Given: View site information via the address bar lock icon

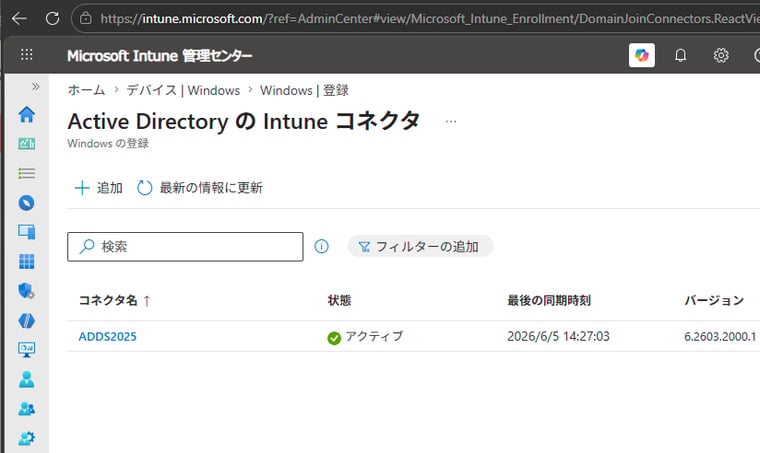Looking at the screenshot, I should pyautogui.click(x=86, y=19).
